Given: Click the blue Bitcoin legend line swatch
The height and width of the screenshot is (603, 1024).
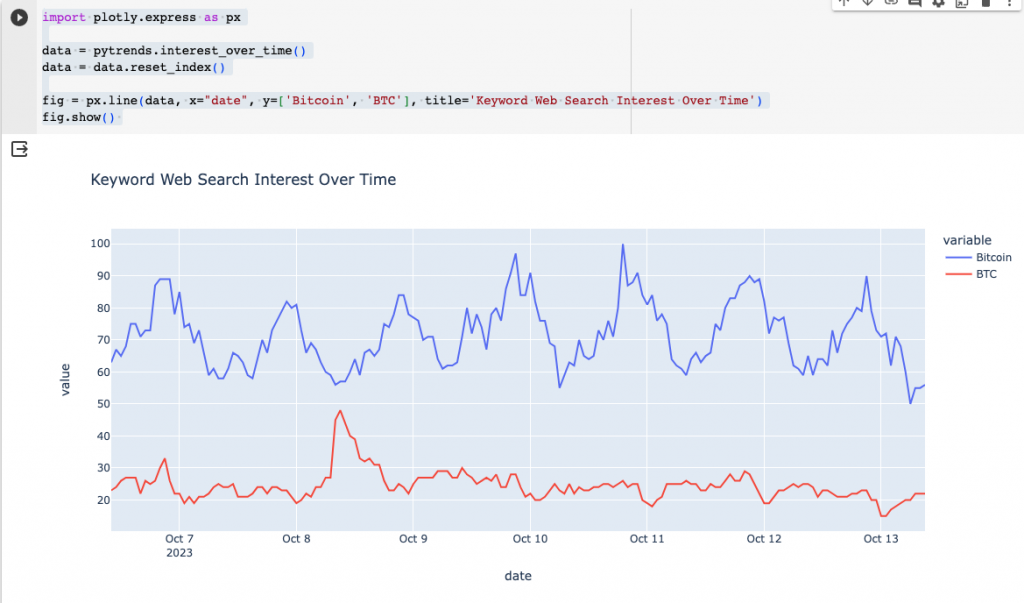Looking at the screenshot, I should click(x=958, y=257).
